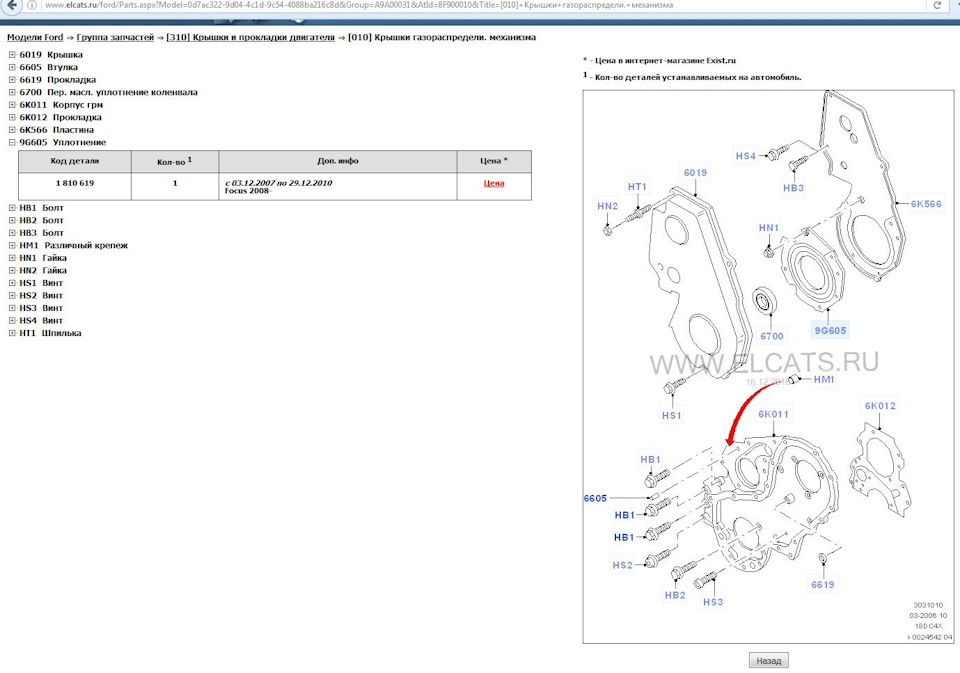Select the 6700 seal callout label
This screenshot has height=673, width=960.
(771, 337)
